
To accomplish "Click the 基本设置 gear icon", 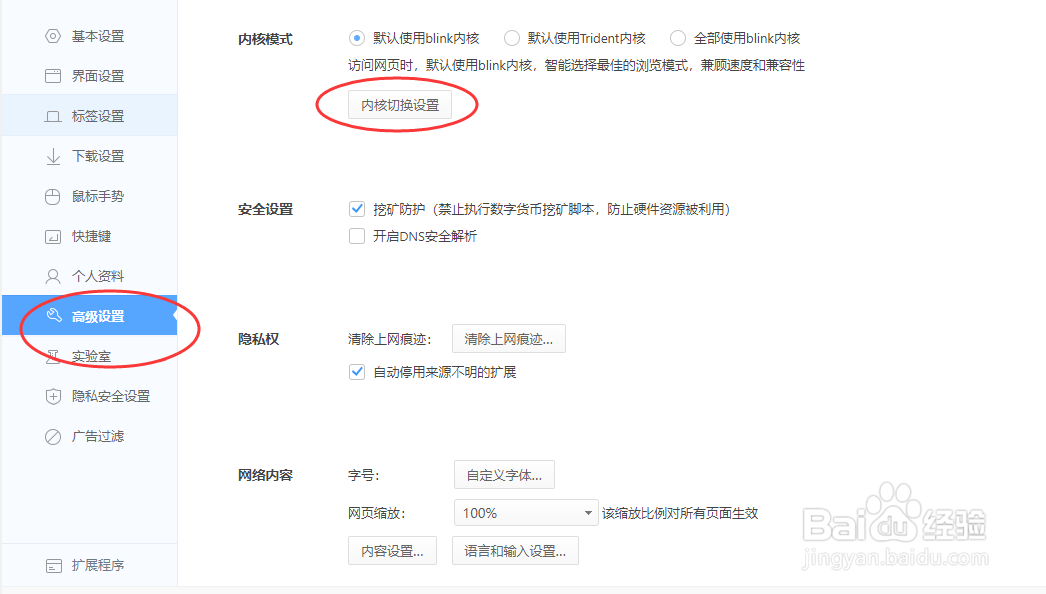I will click(53, 36).
